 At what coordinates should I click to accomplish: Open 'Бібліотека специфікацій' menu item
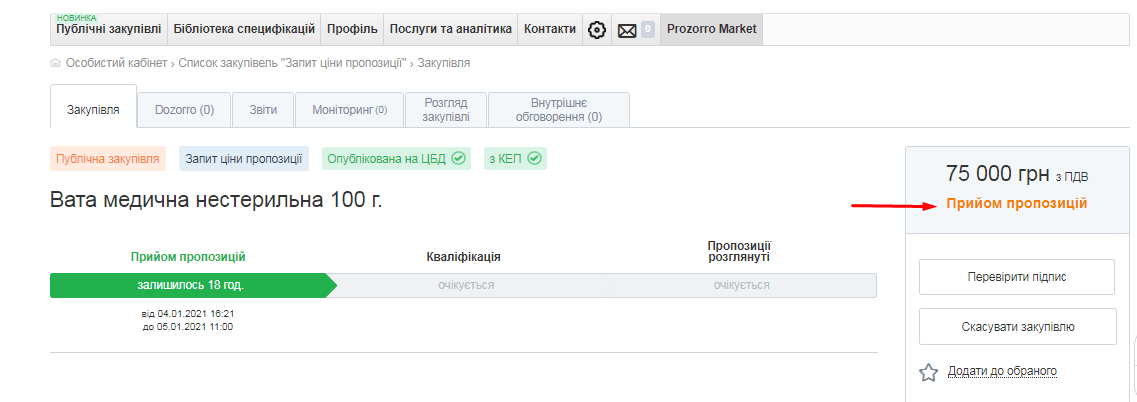pyautogui.click(x=244, y=30)
